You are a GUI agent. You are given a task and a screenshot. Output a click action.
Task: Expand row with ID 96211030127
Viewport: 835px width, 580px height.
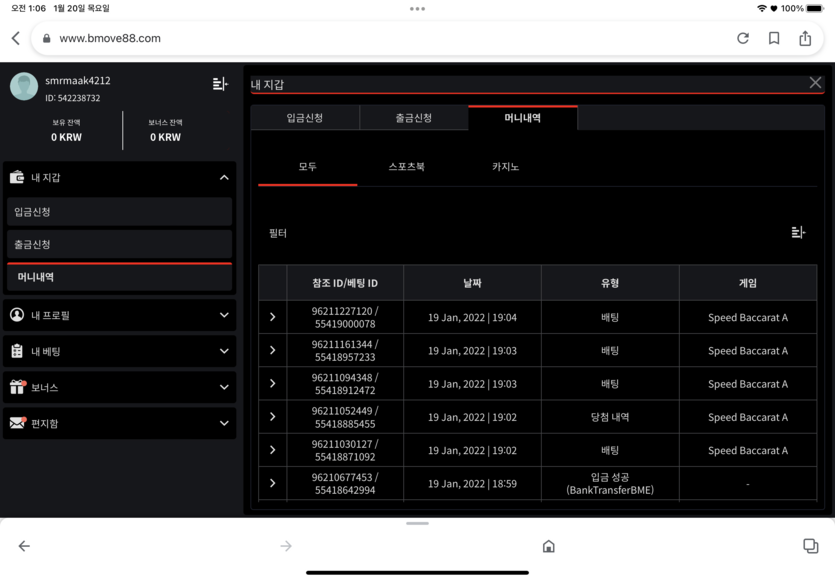coord(273,450)
